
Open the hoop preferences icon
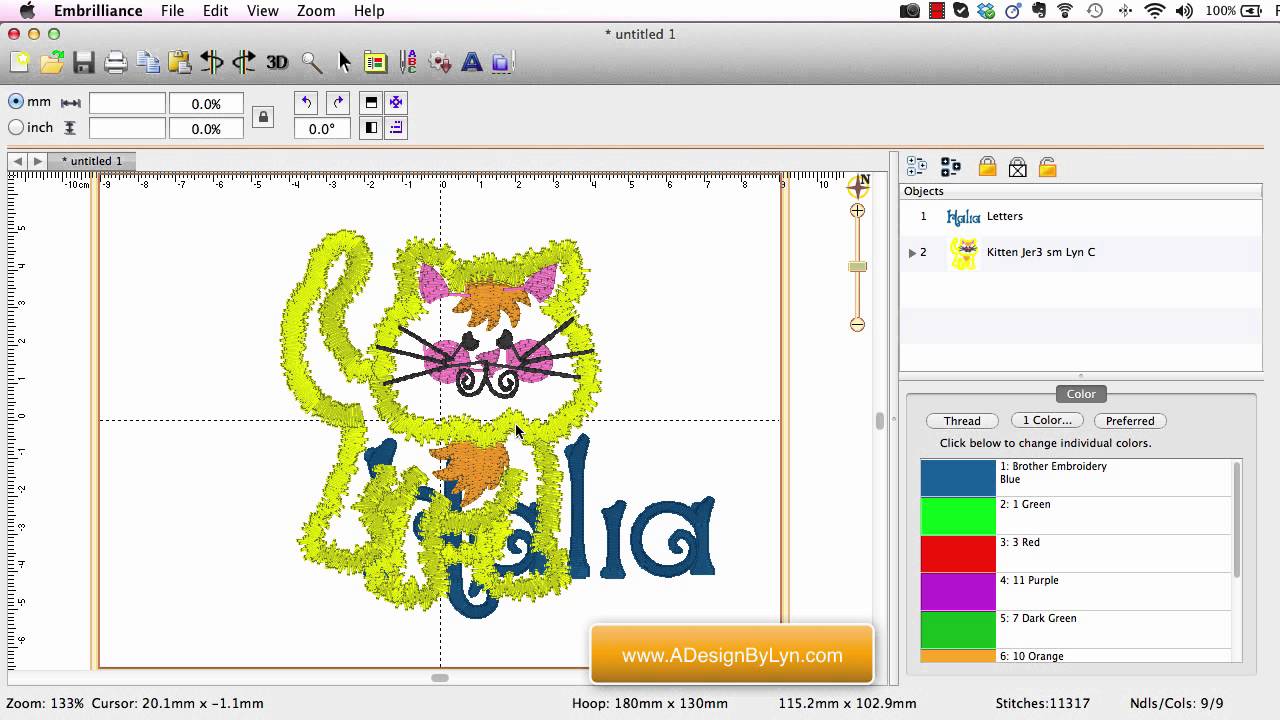[x=376, y=62]
